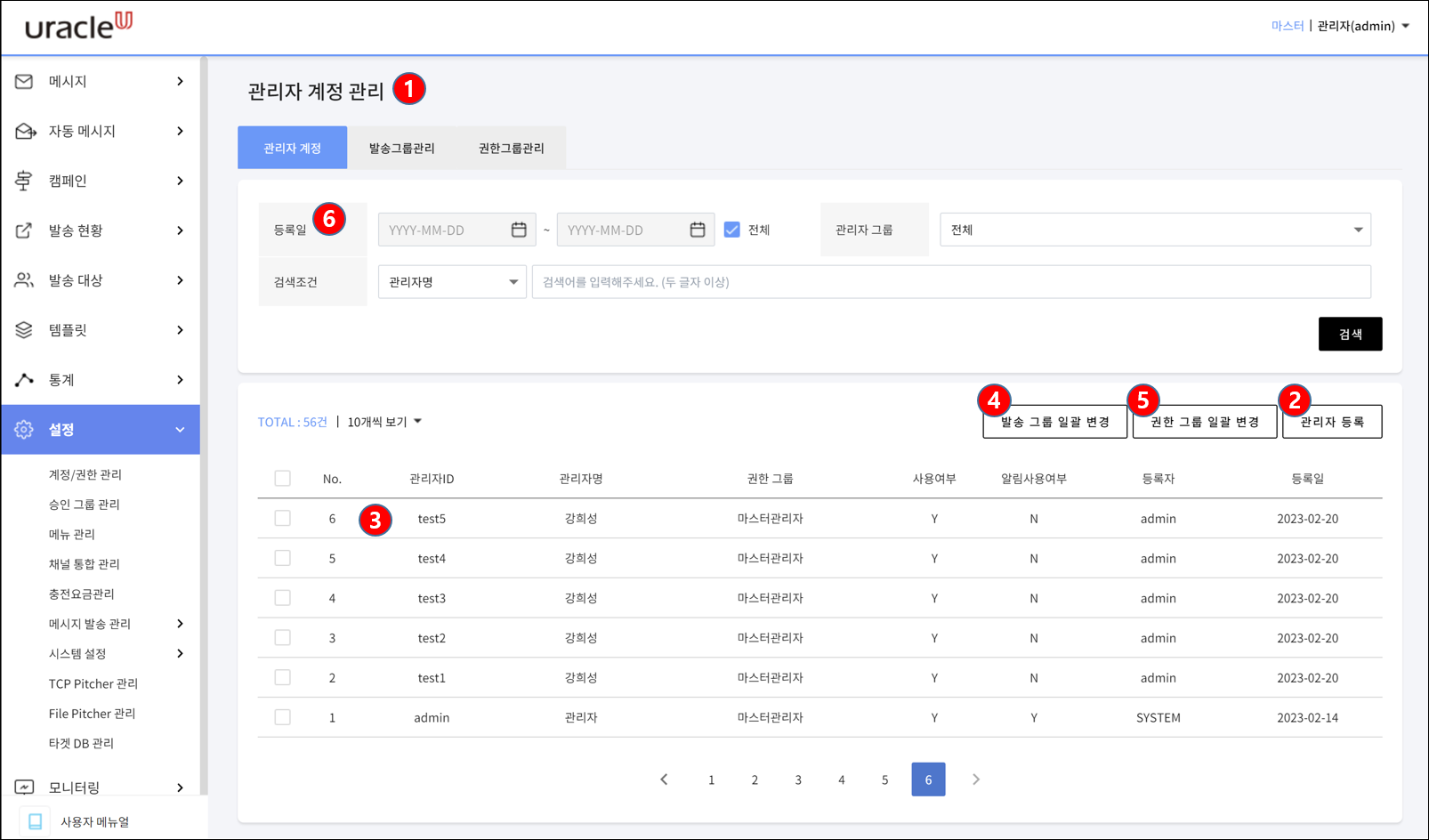
Task: Click the 모니터링 monitor icon
Action: pyautogui.click(x=24, y=787)
